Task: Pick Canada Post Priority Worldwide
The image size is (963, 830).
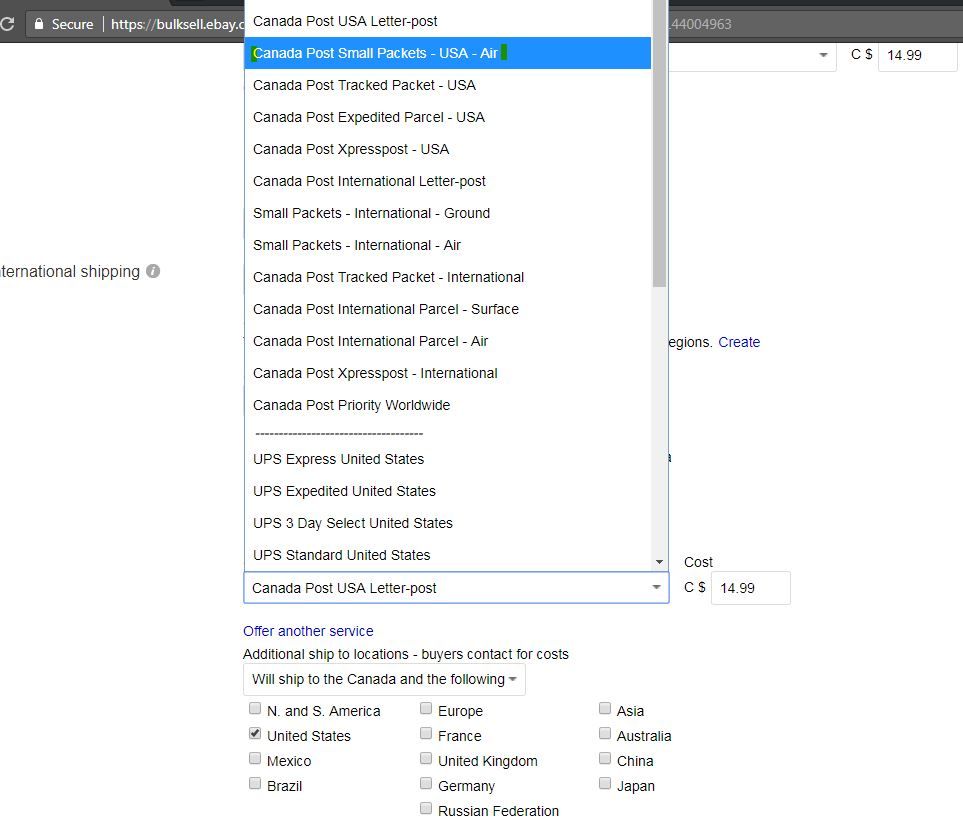Action: [448, 404]
